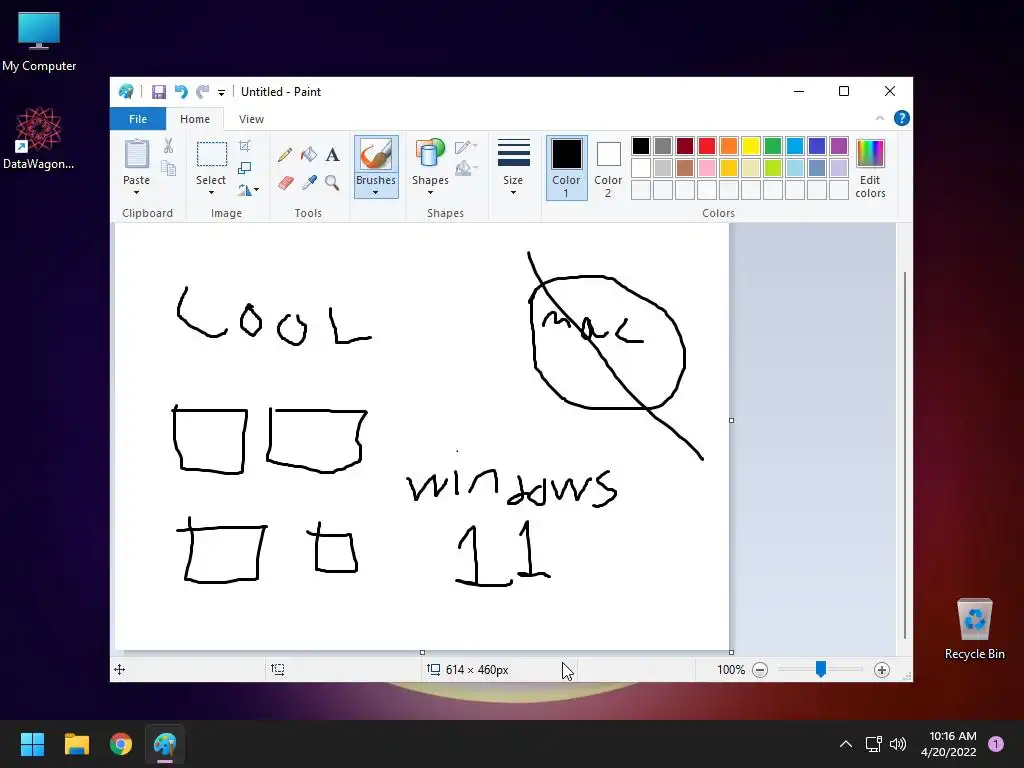Pick the green color swatch

pyautogui.click(x=773, y=146)
